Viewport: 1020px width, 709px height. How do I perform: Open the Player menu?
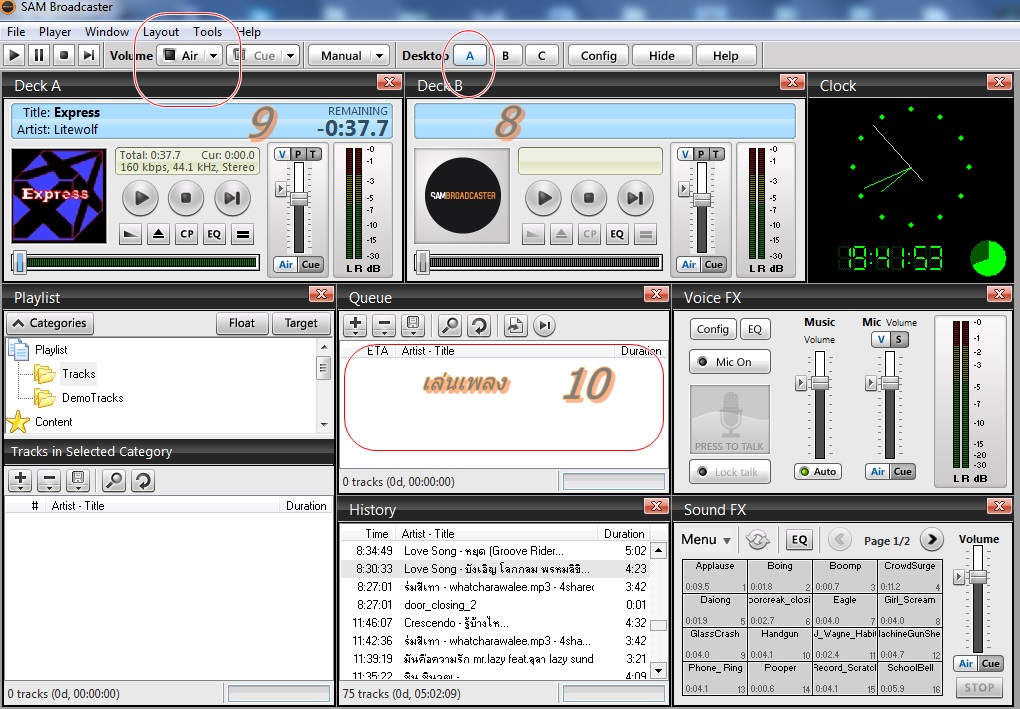[55, 32]
